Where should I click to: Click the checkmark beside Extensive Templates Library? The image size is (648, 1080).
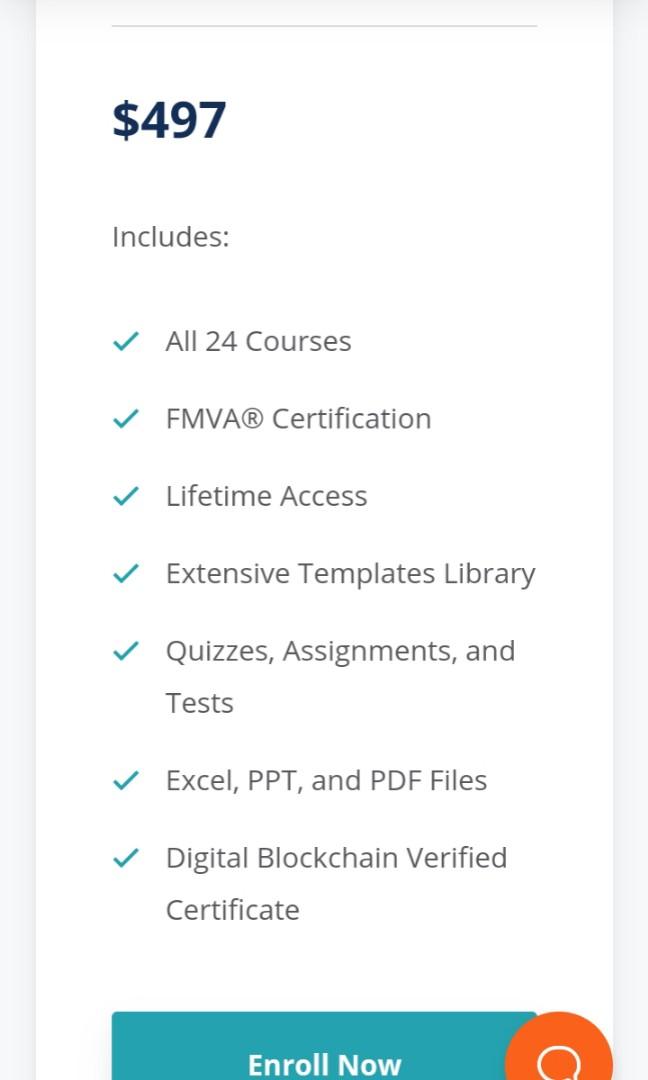click(125, 572)
